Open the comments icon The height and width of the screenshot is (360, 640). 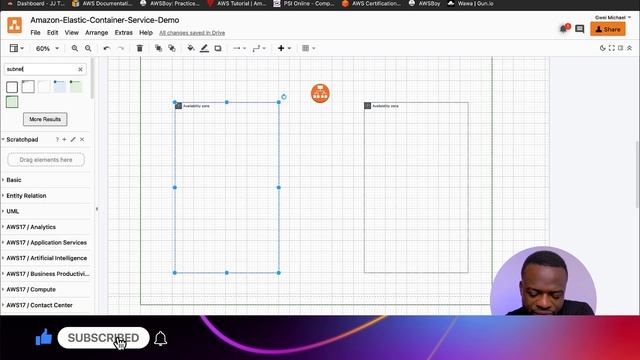click(580, 29)
